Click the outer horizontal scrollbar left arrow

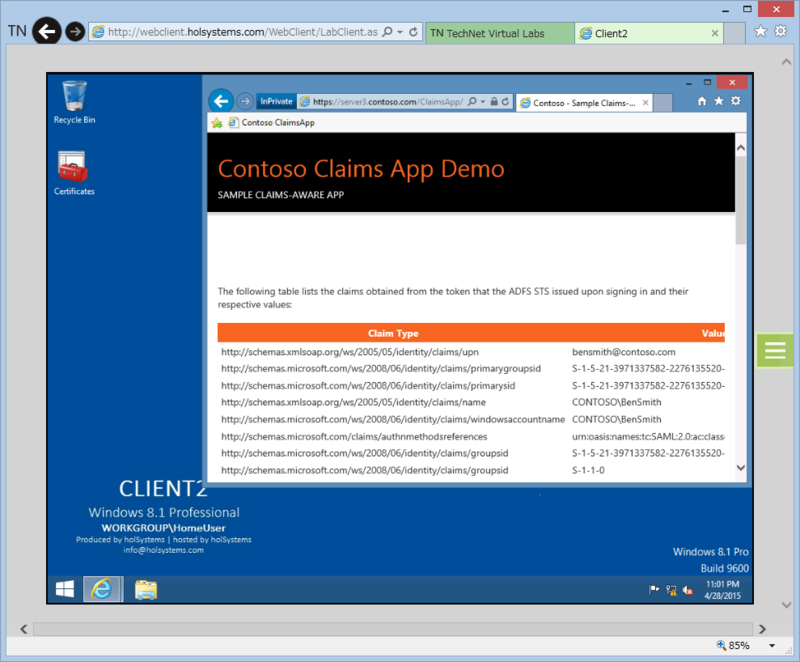point(23,629)
